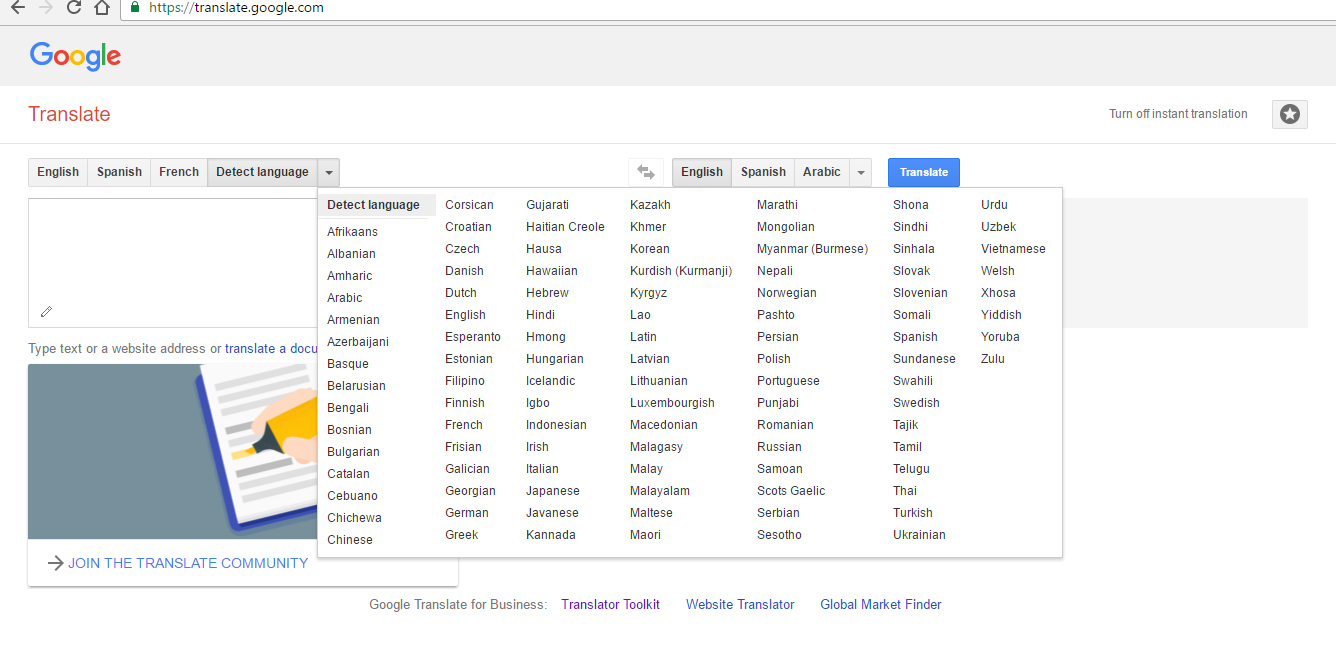Switch source language to Spanish tab
The image size is (1336, 649).
(118, 172)
